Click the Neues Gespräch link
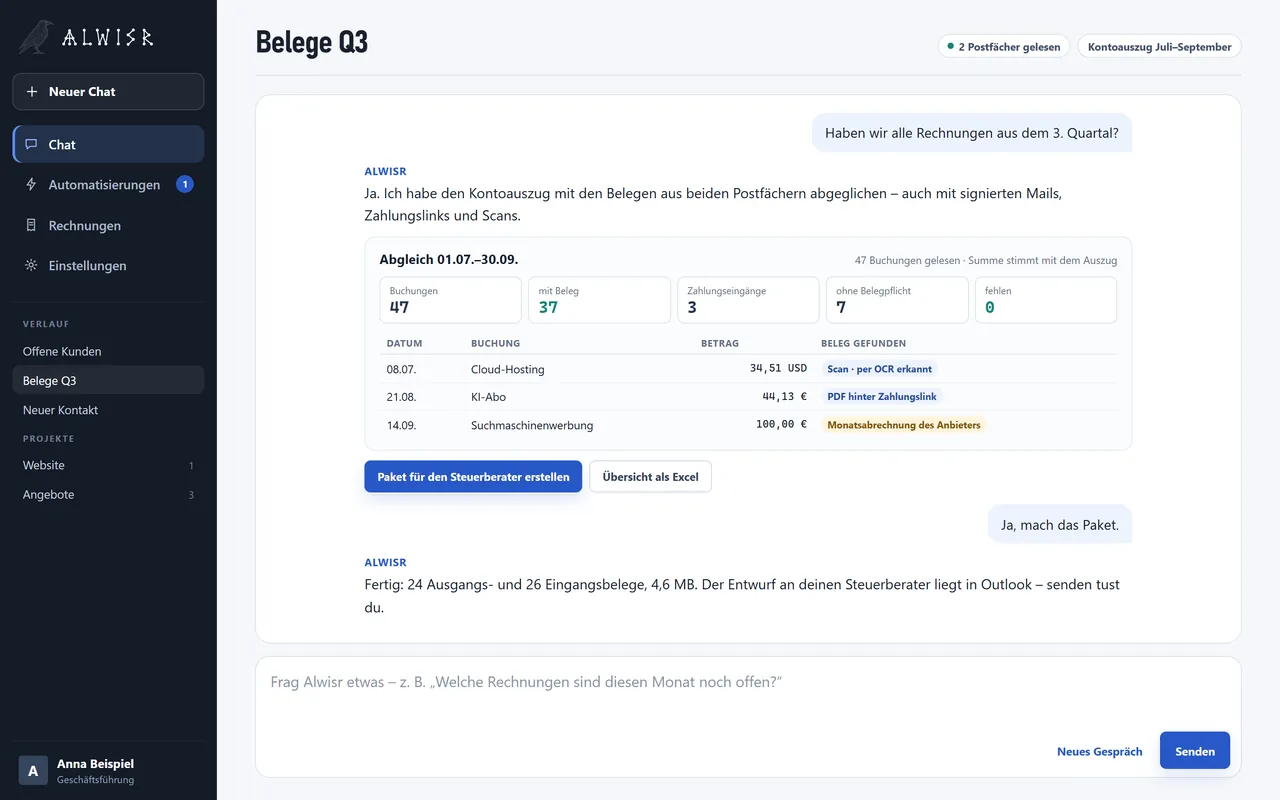The width and height of the screenshot is (1280, 800). click(1099, 751)
